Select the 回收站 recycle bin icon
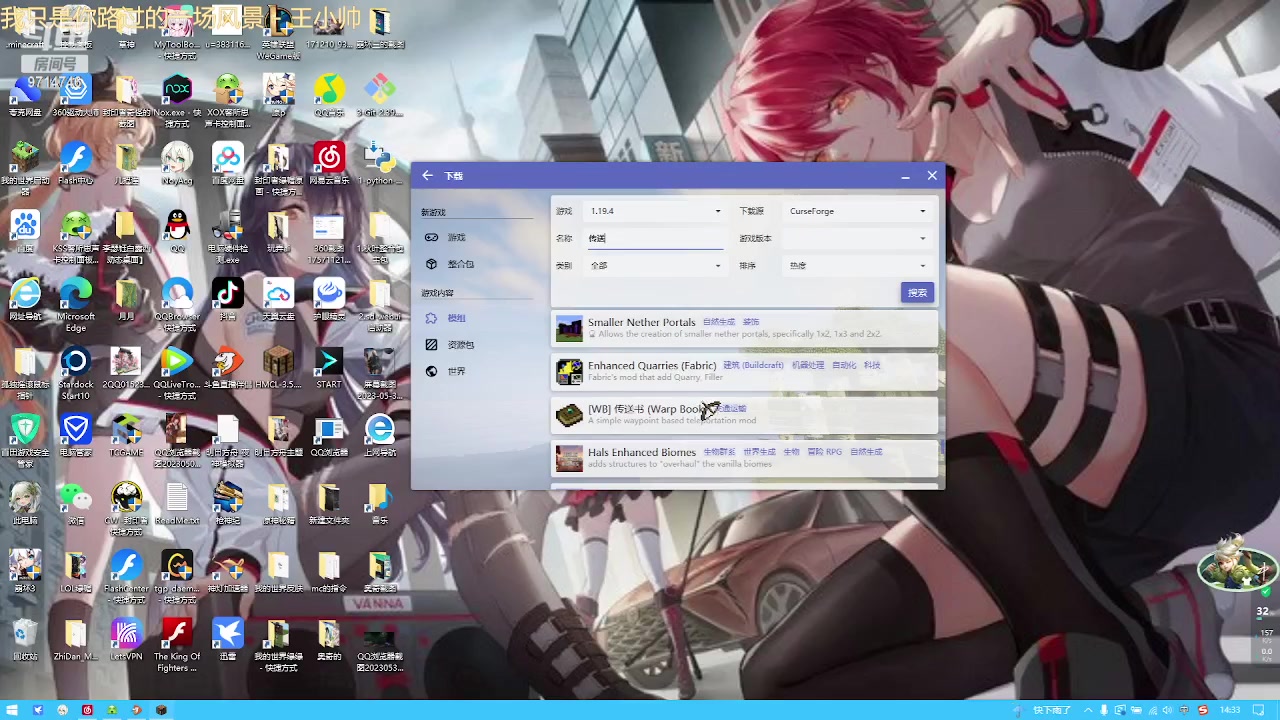This screenshot has width=1280, height=720. pyautogui.click(x=25, y=641)
